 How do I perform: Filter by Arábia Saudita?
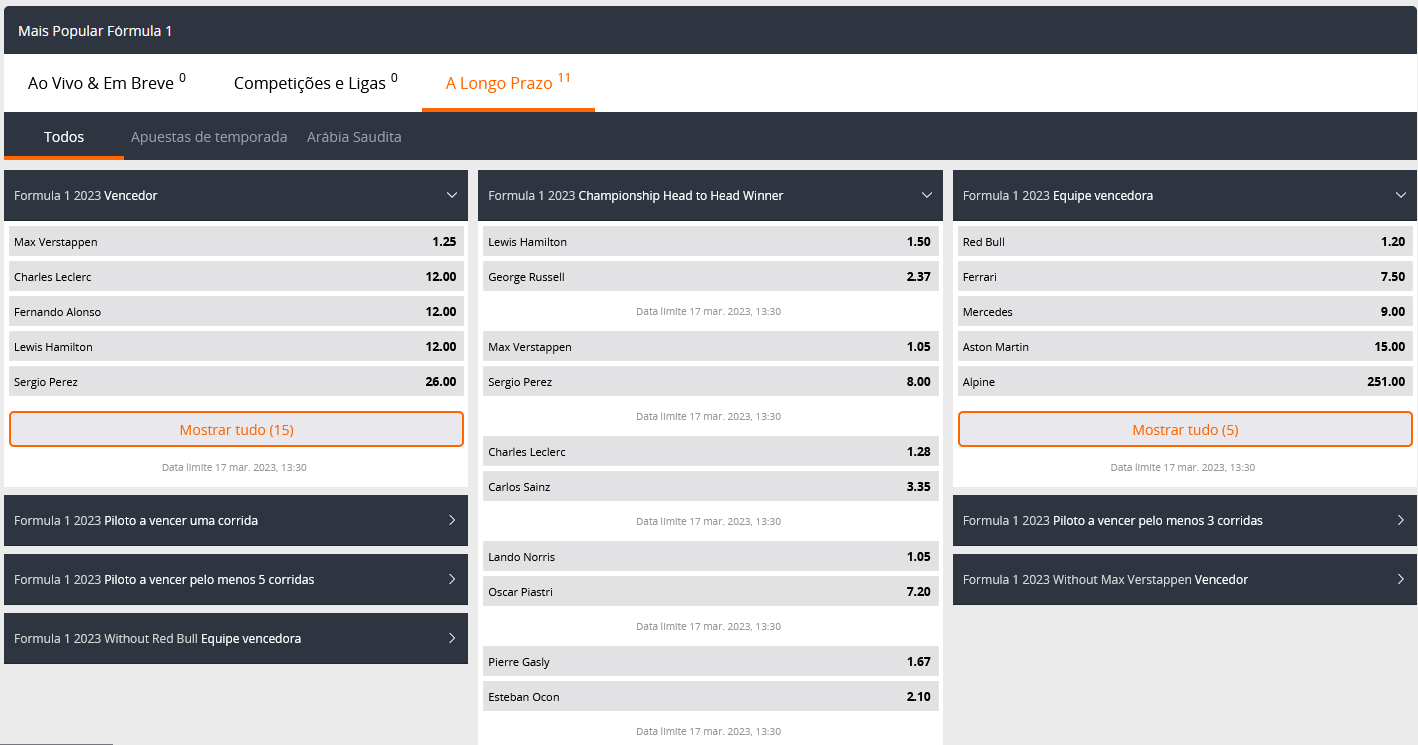[354, 137]
